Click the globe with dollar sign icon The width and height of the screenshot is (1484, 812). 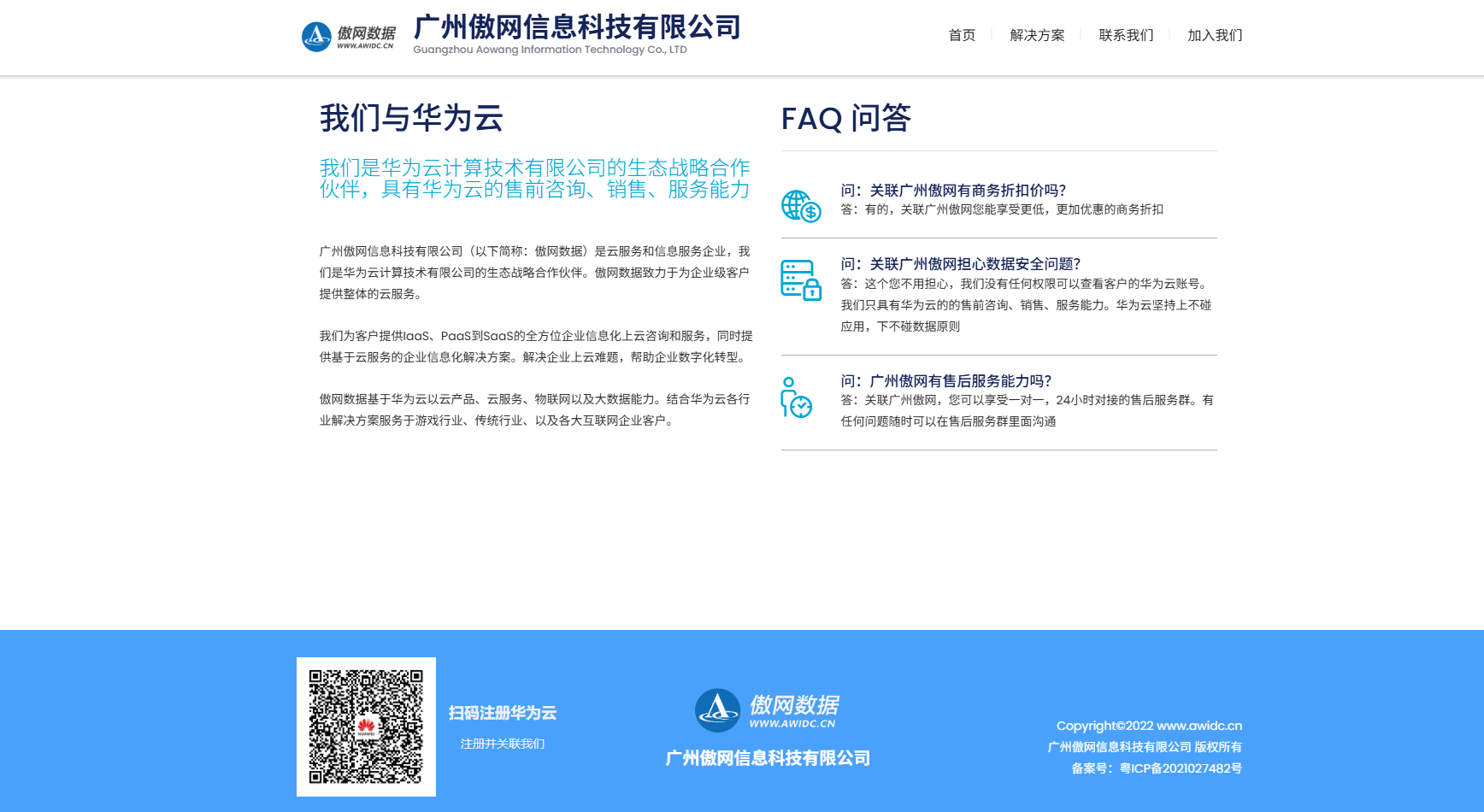pyautogui.click(x=801, y=206)
